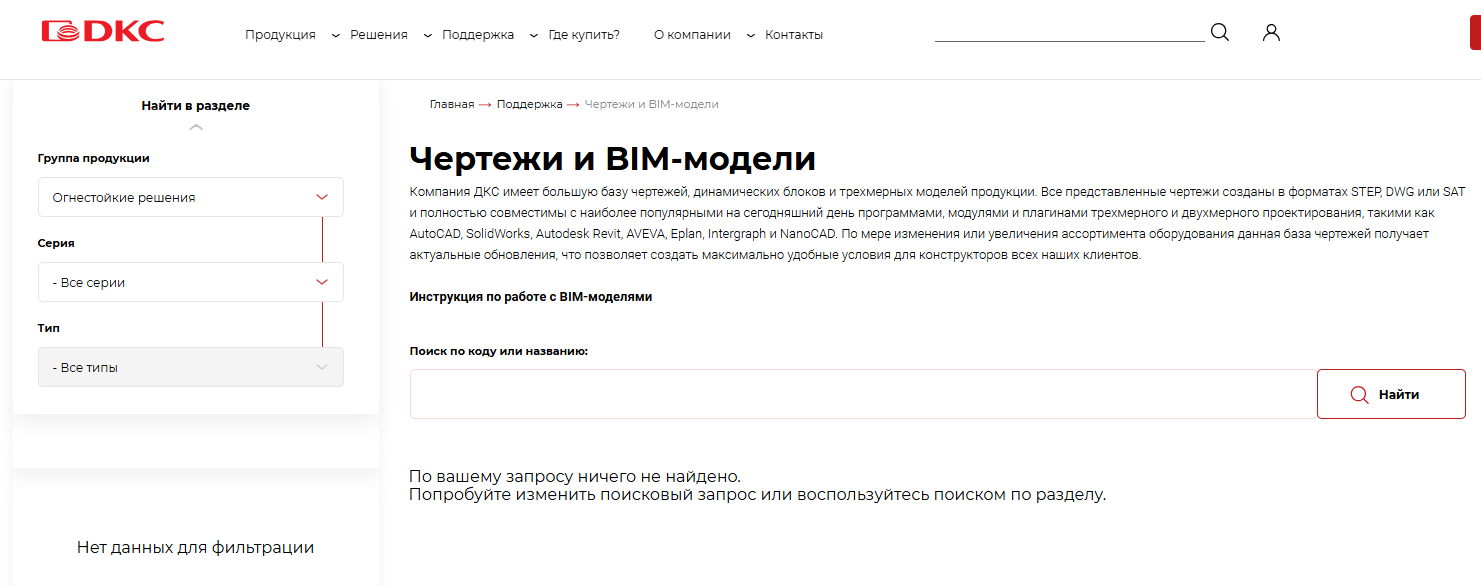Open the 'Тип' dropdown showing 'Все типы'
The image size is (1481, 586).
[190, 367]
